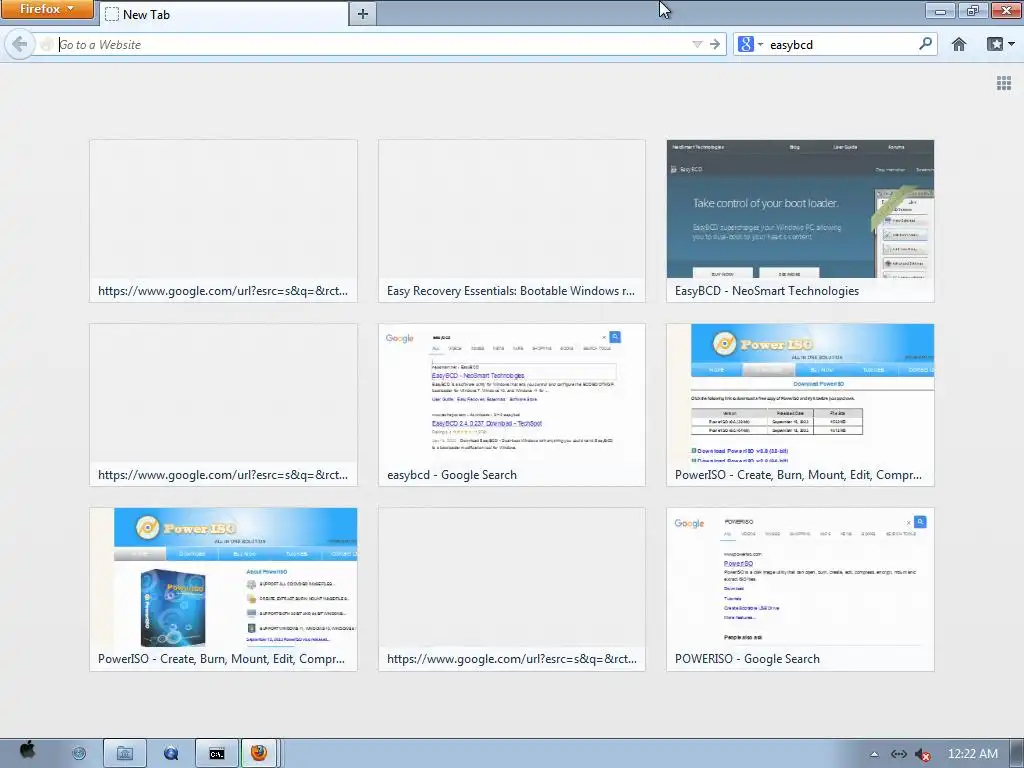1024x768 pixels.
Task: Open the middle-row google.com/url blank tile
Action: (x=223, y=405)
